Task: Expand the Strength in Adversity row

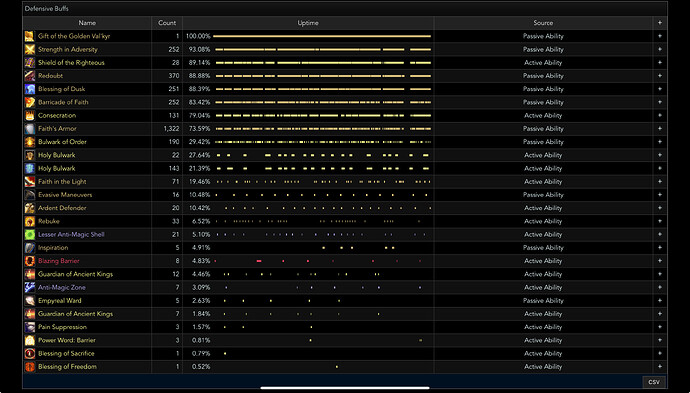Action: tap(660, 49)
